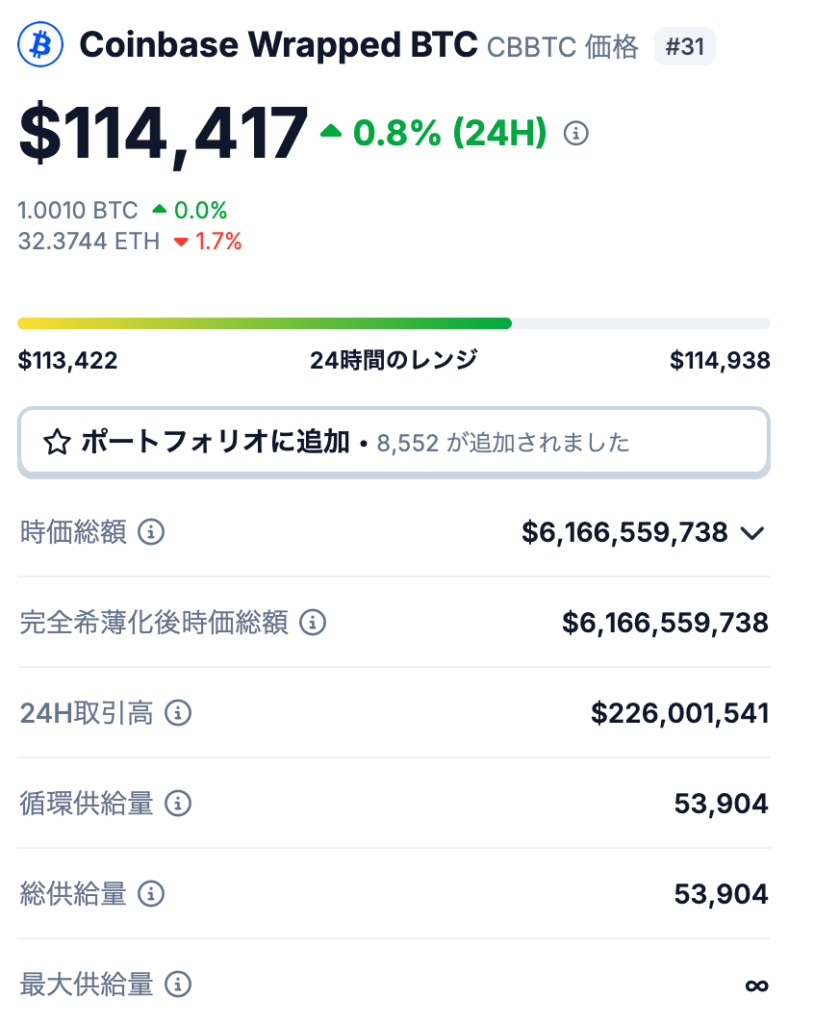This screenshot has height=1024, width=814.
Task: Click the star icon in portfolio button
Action: pos(57,443)
